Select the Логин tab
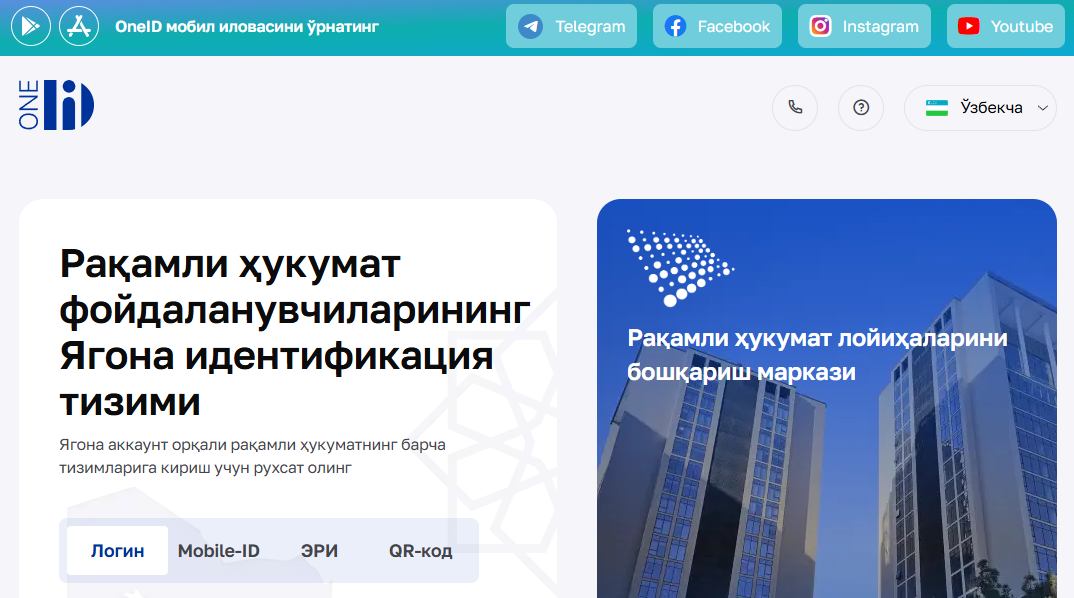 [117, 551]
